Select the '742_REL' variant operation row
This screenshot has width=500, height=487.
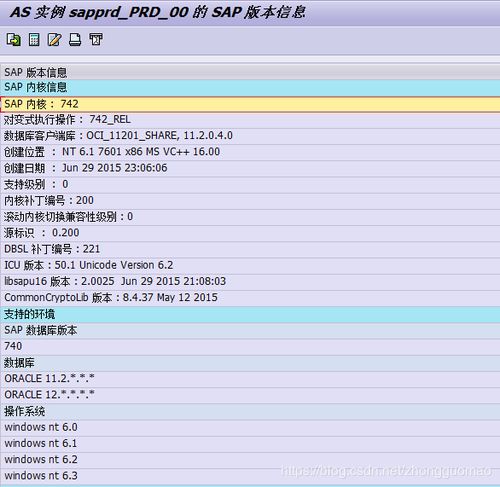[x=250, y=120]
